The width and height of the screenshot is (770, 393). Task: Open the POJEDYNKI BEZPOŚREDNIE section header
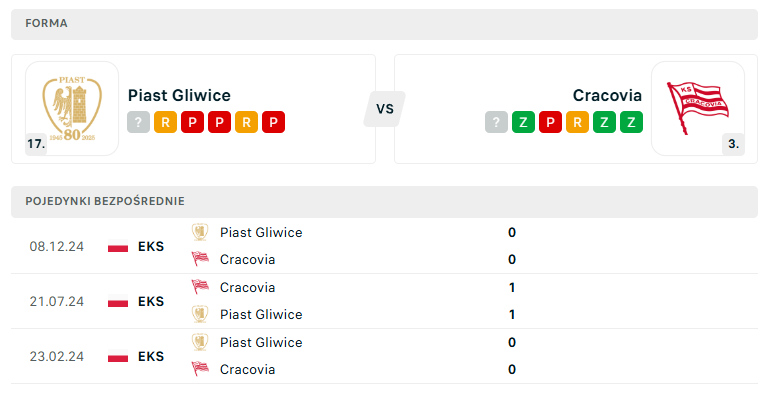coord(385,202)
